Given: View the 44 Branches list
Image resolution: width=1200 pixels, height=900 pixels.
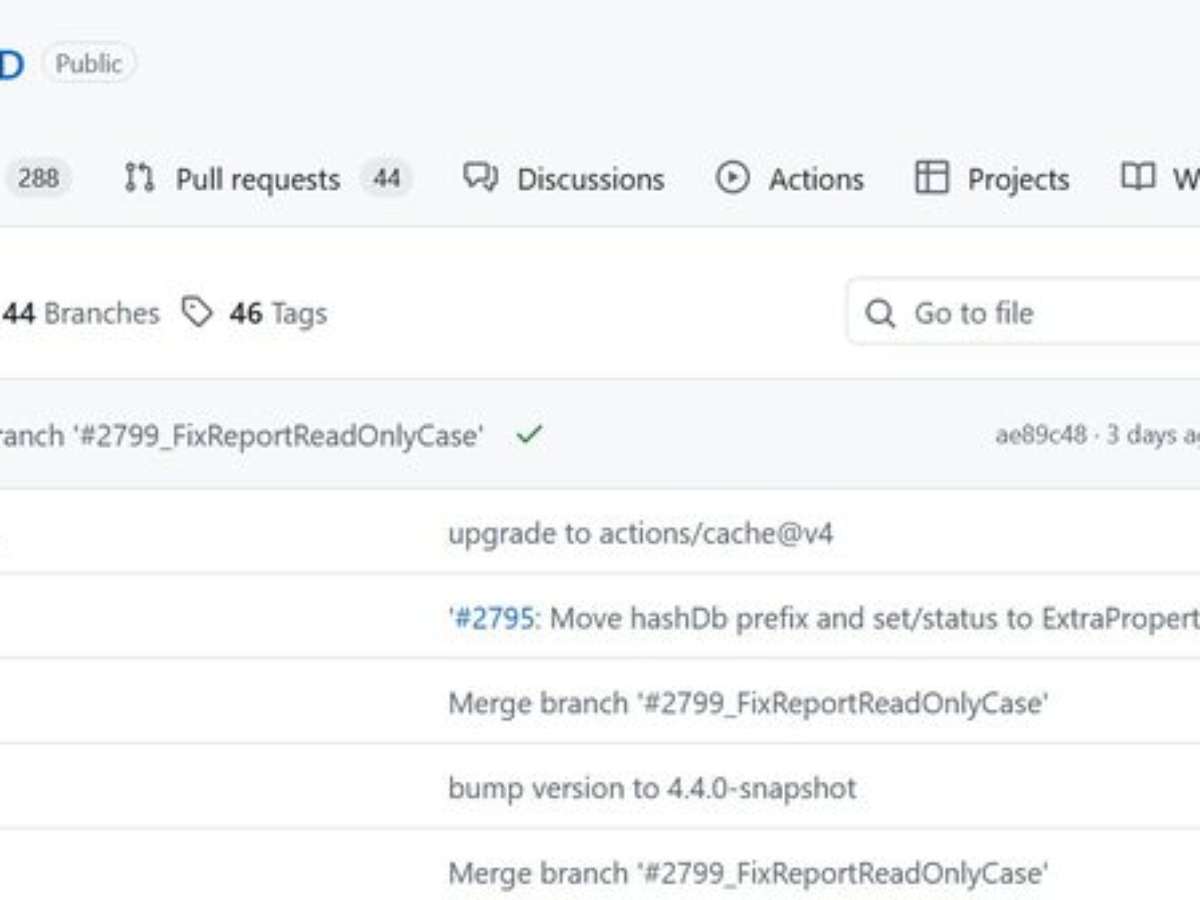Looking at the screenshot, I should 80,314.
